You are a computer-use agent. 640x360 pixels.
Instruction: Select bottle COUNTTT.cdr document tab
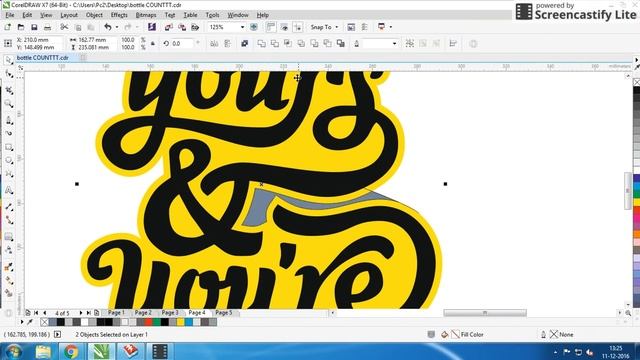tap(42, 58)
